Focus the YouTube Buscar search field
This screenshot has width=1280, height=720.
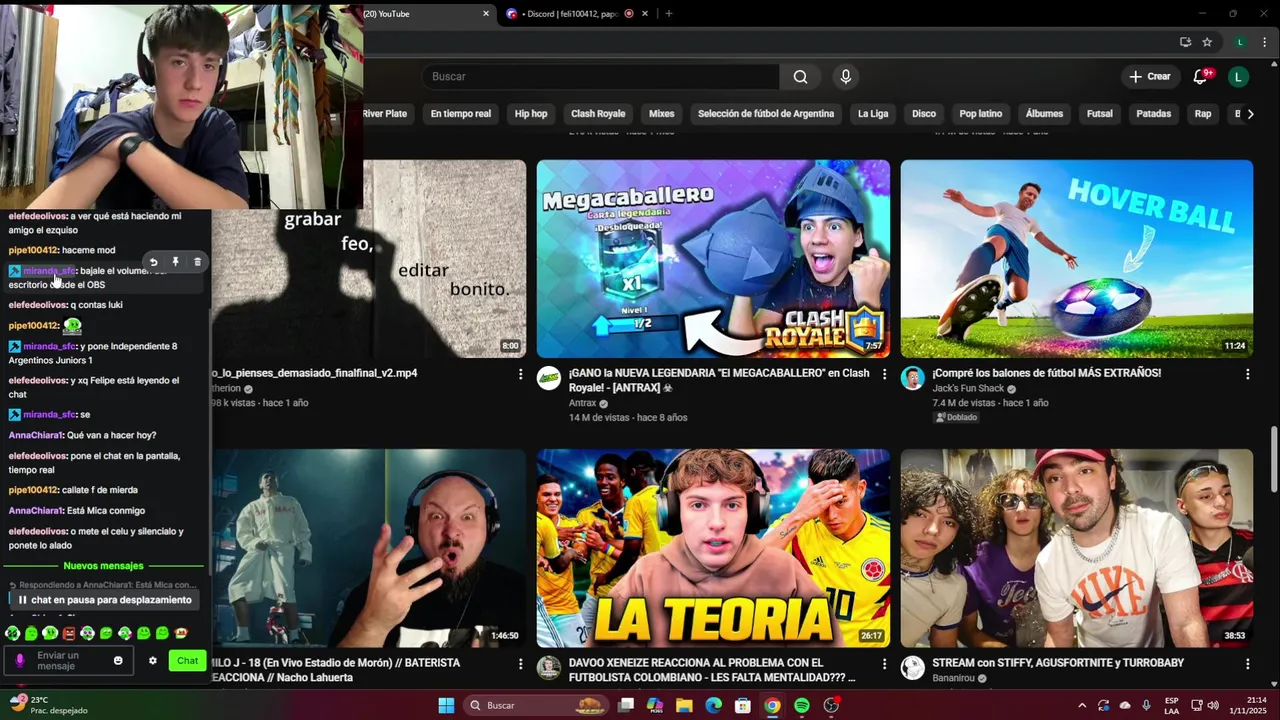pyautogui.click(x=601, y=77)
